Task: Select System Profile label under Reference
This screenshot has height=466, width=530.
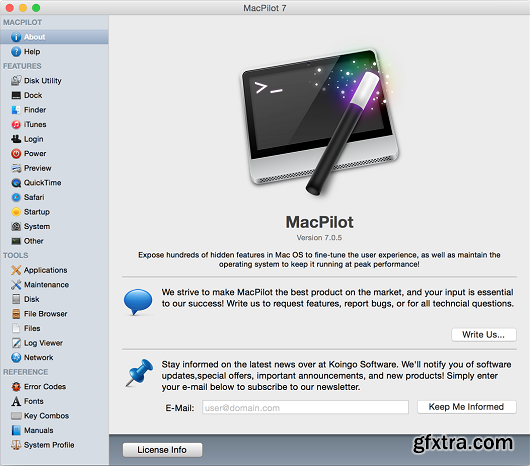Action: coord(49,445)
